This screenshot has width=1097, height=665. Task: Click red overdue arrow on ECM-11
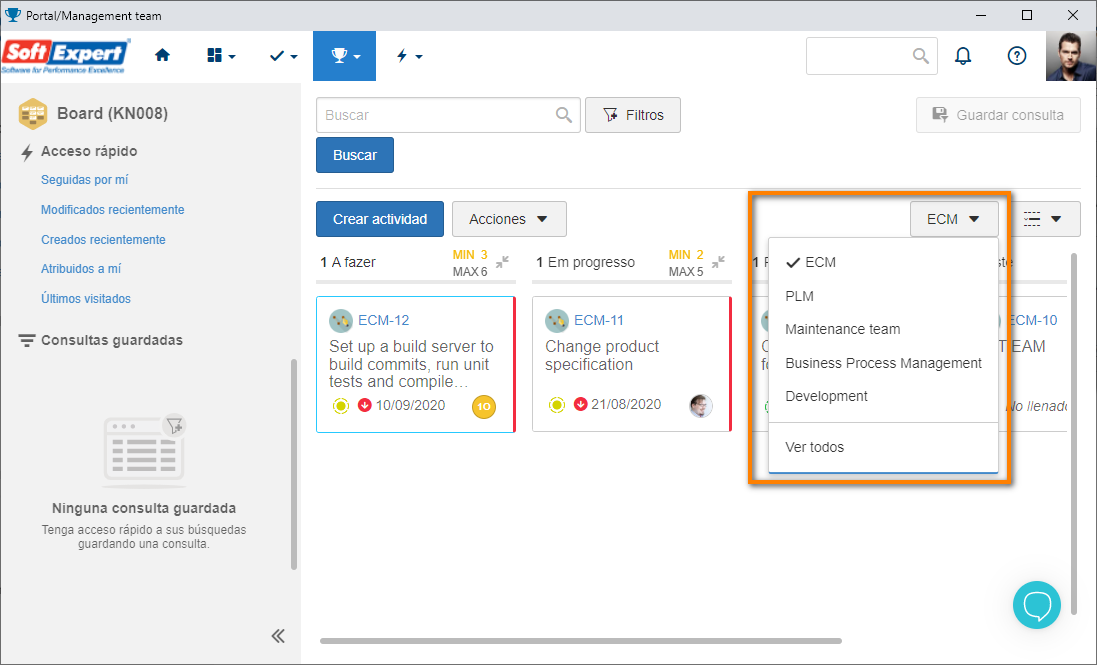click(581, 404)
